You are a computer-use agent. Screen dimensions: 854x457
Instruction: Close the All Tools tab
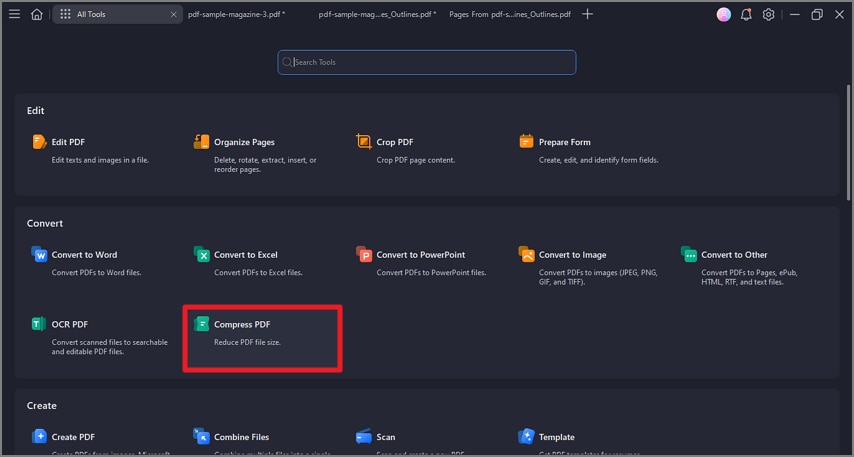[x=172, y=15]
